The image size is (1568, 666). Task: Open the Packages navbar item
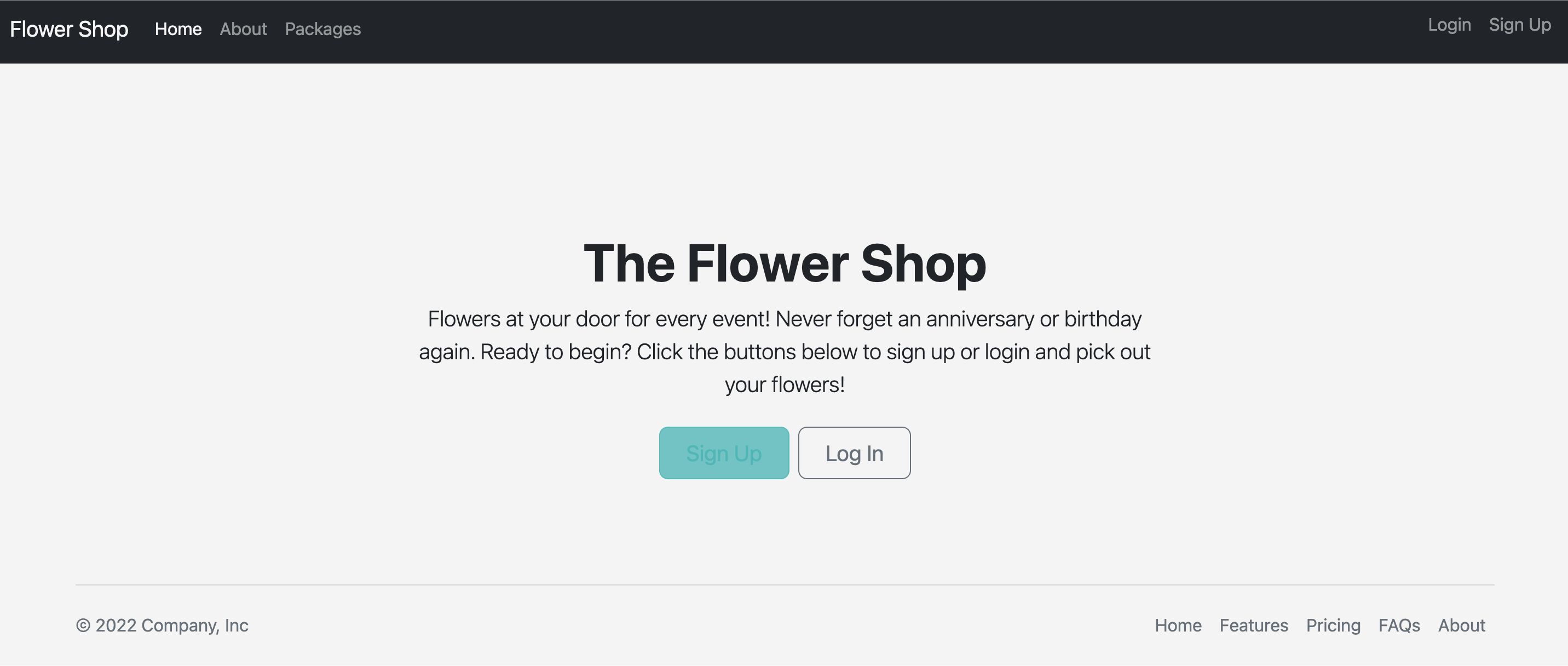pos(322,29)
